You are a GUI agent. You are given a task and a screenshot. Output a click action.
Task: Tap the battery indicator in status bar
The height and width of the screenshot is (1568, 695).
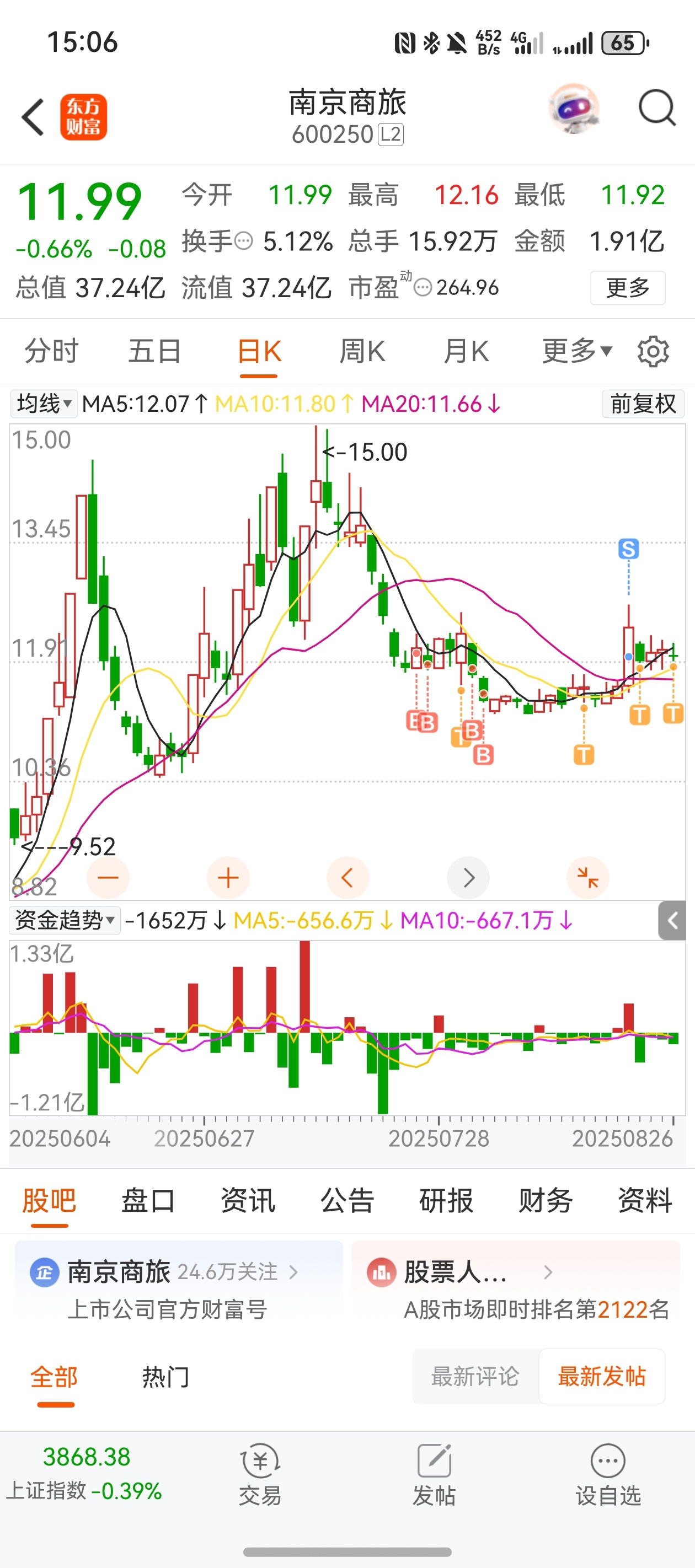coord(625,42)
